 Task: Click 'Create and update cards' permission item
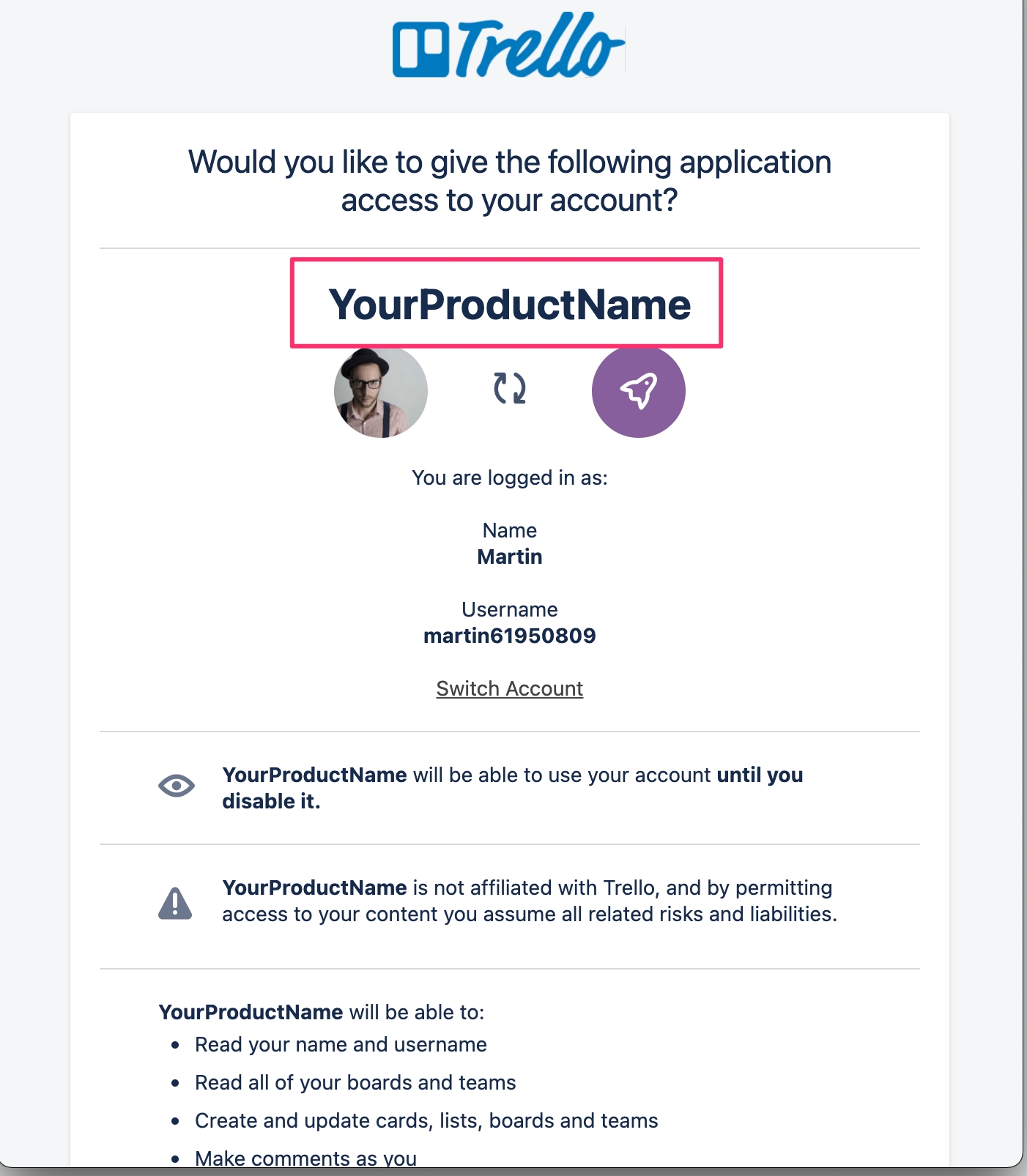(x=426, y=1120)
